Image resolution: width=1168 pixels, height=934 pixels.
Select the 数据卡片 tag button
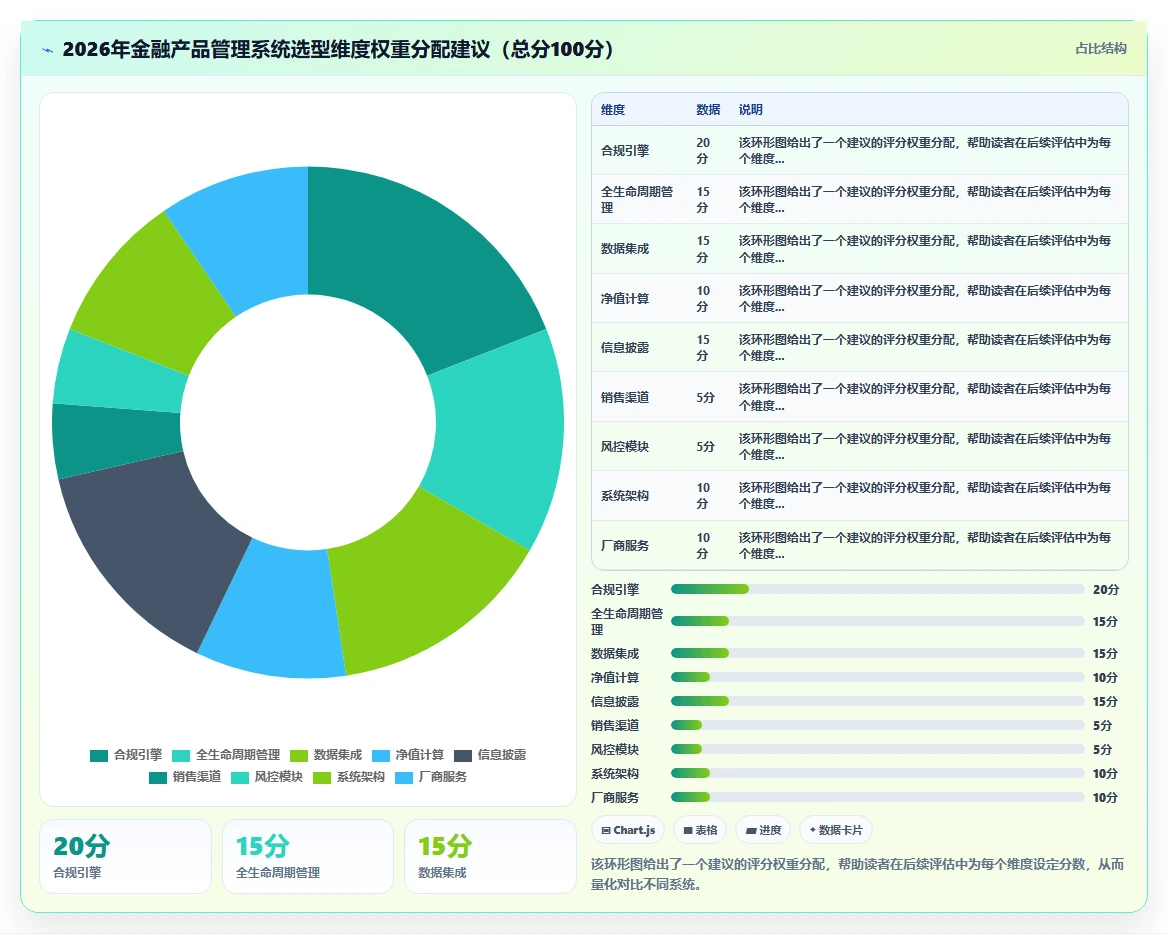pyautogui.click(x=836, y=830)
